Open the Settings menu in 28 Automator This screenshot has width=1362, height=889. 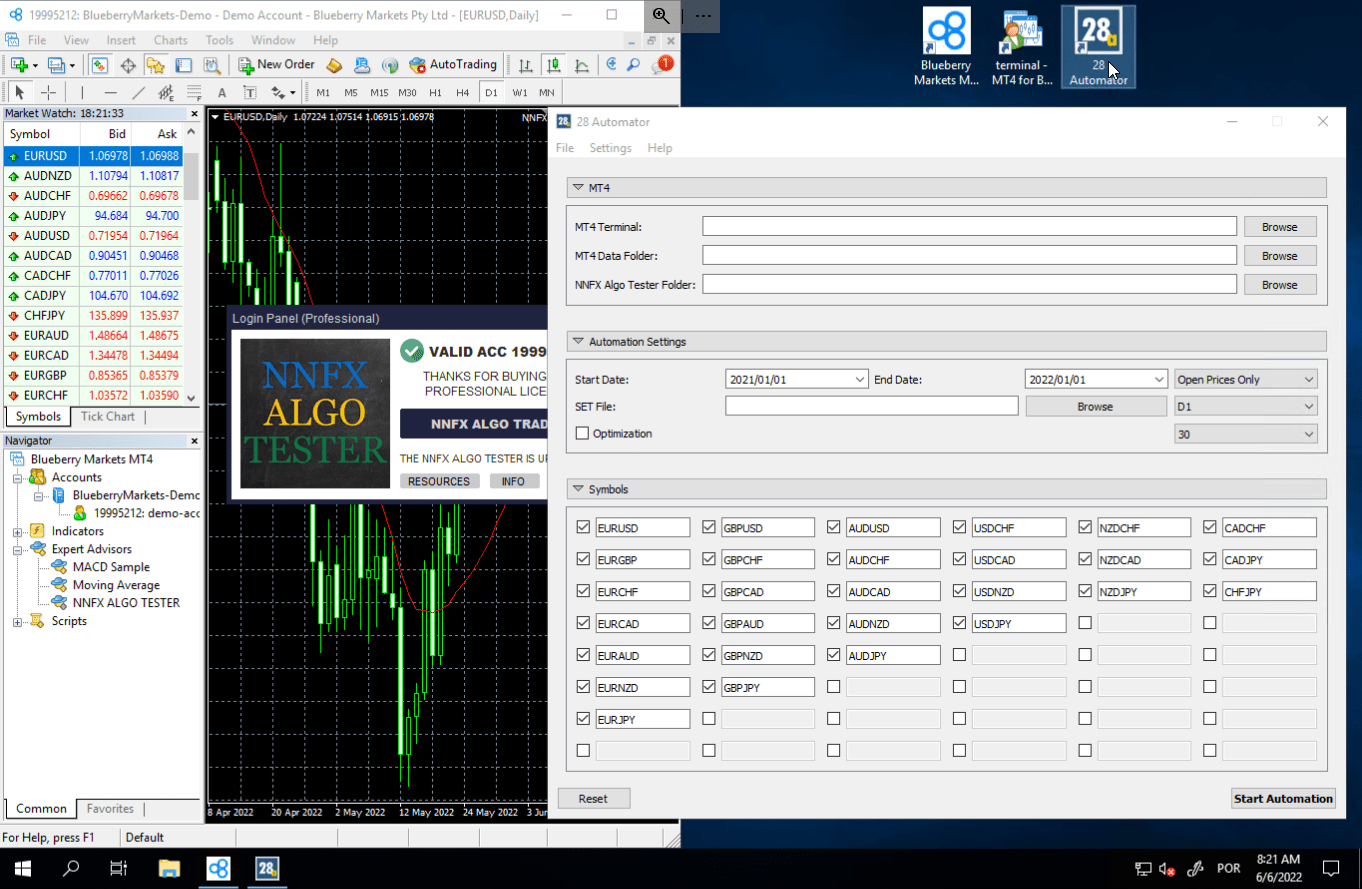[x=610, y=148]
